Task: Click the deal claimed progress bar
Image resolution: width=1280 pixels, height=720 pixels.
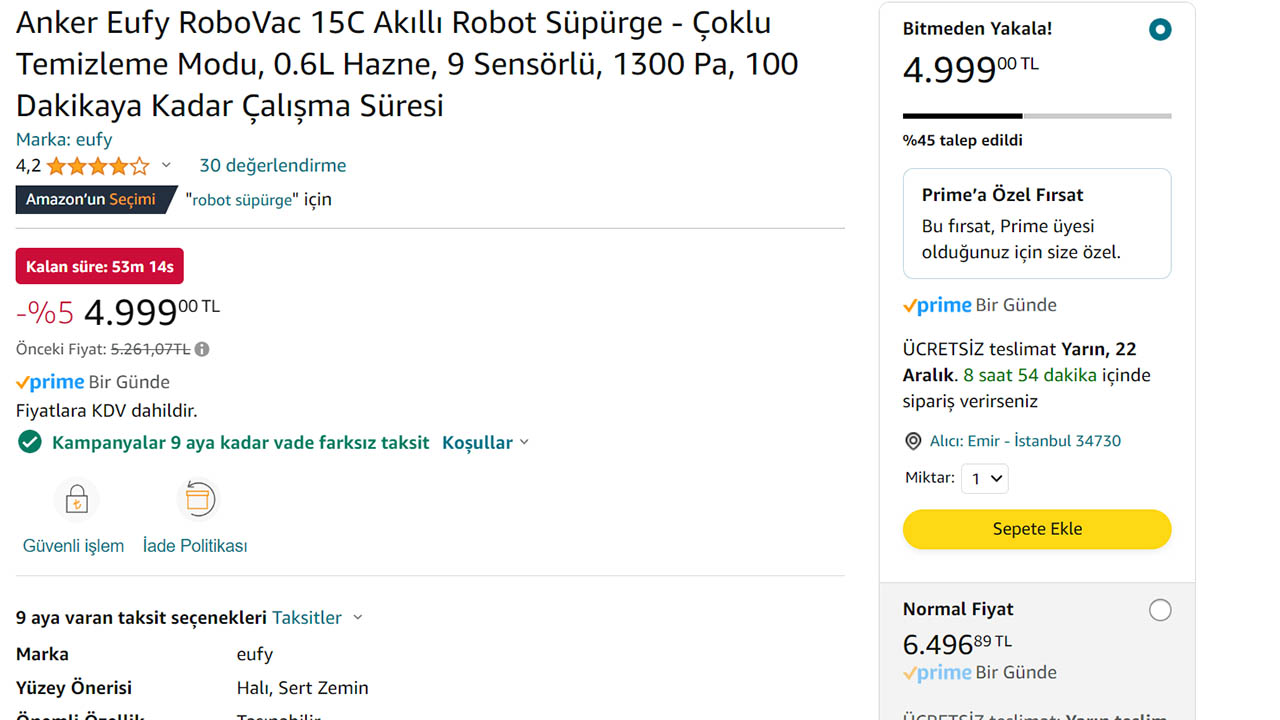Action: click(x=1037, y=116)
